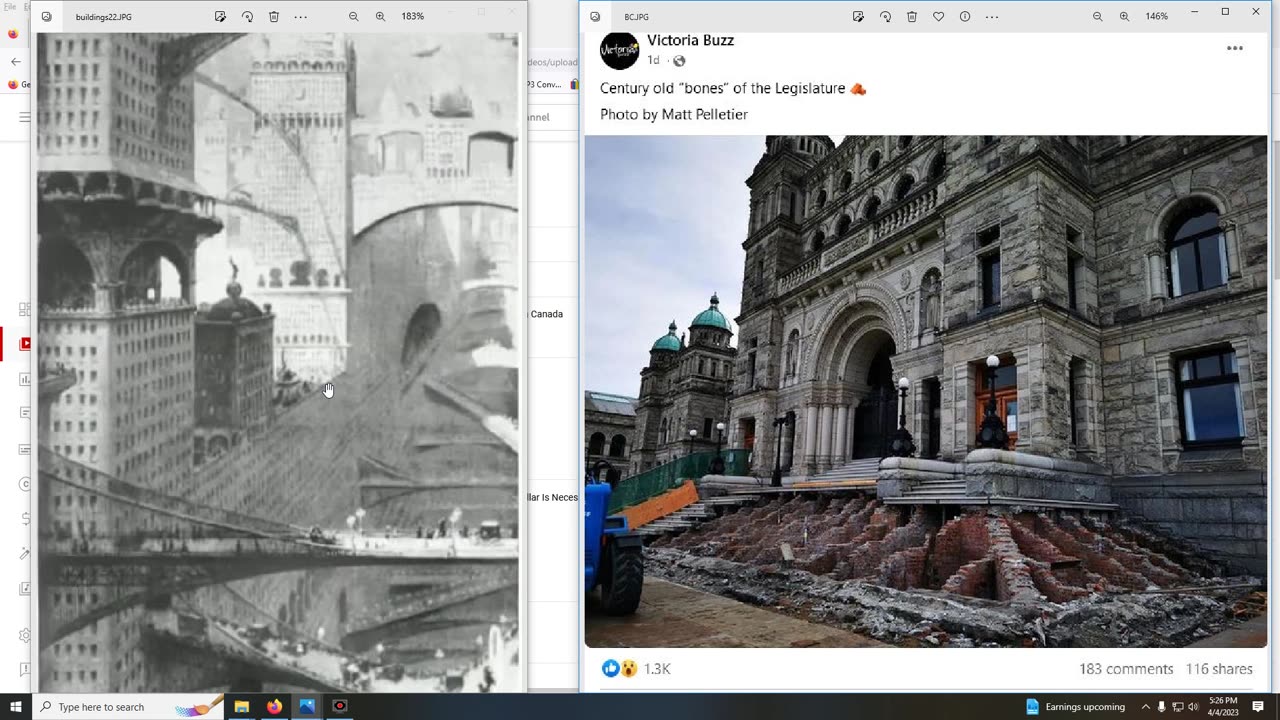
Task: Open YouTube Studio Dashboard icon in browser sidebar
Action: click(25, 310)
